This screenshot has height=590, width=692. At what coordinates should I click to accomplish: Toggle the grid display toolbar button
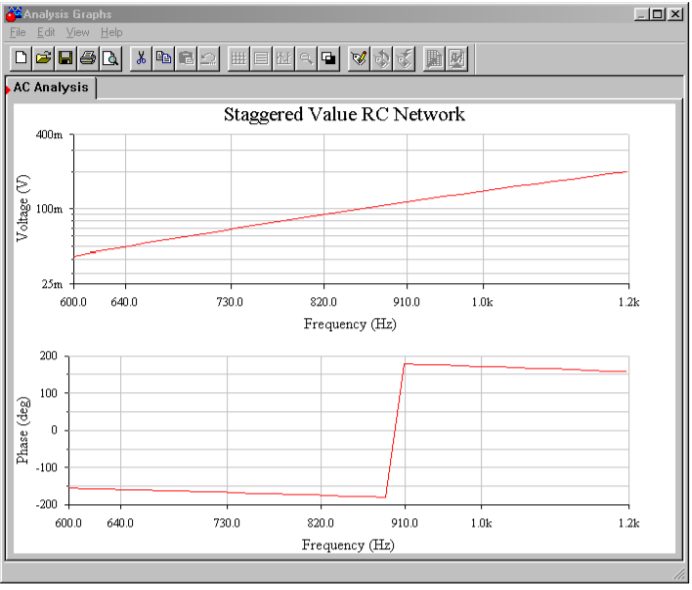238,58
